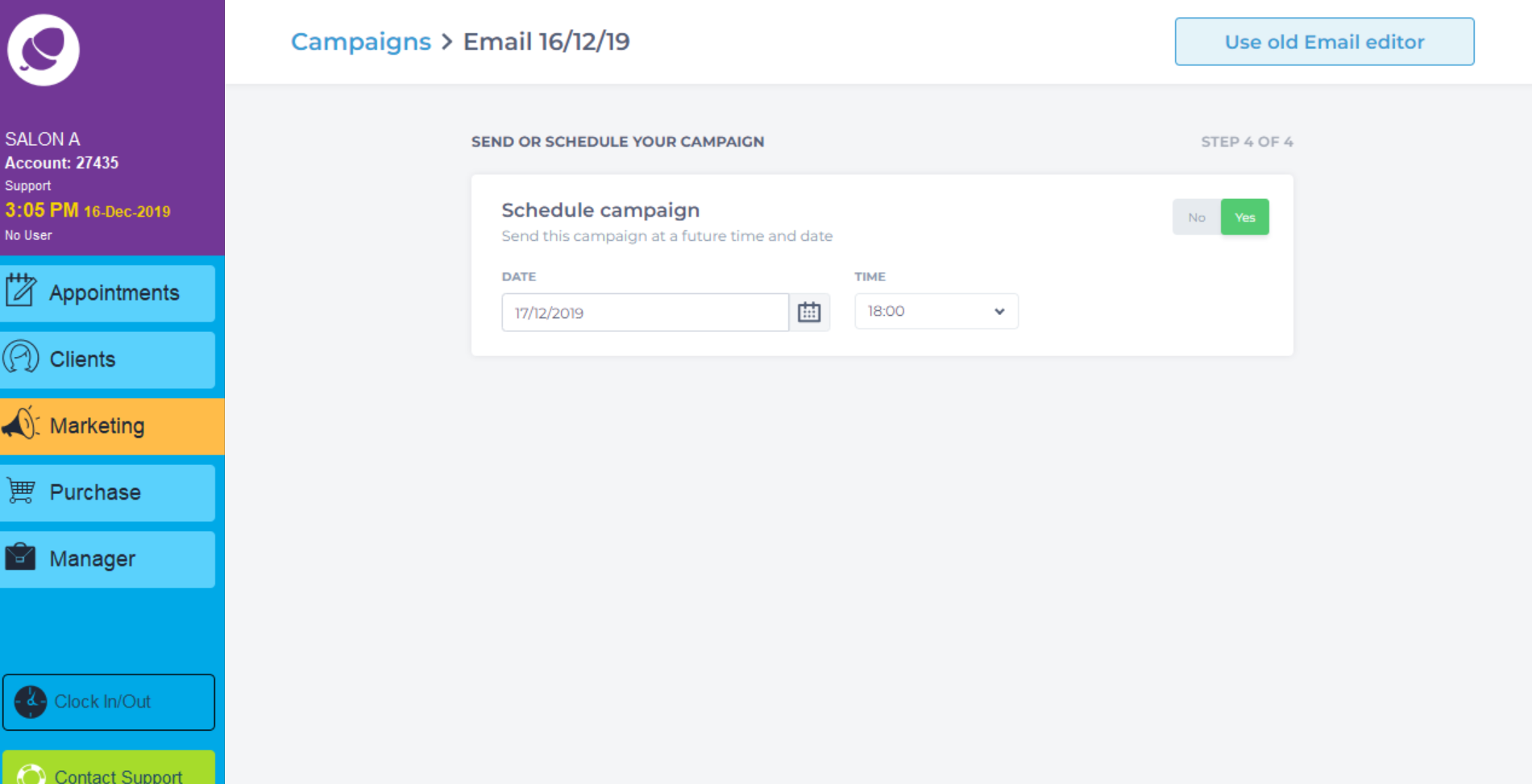Click the Contact Support lifebuoy icon
This screenshot has height=784, width=1532.
pos(31,774)
